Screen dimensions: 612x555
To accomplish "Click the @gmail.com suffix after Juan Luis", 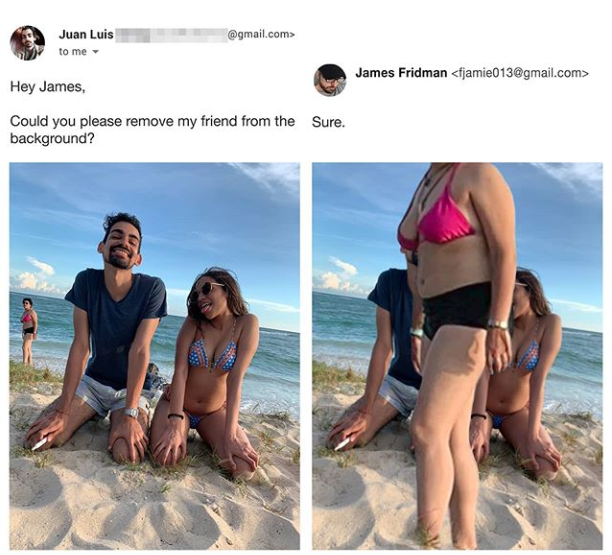I will (261, 34).
